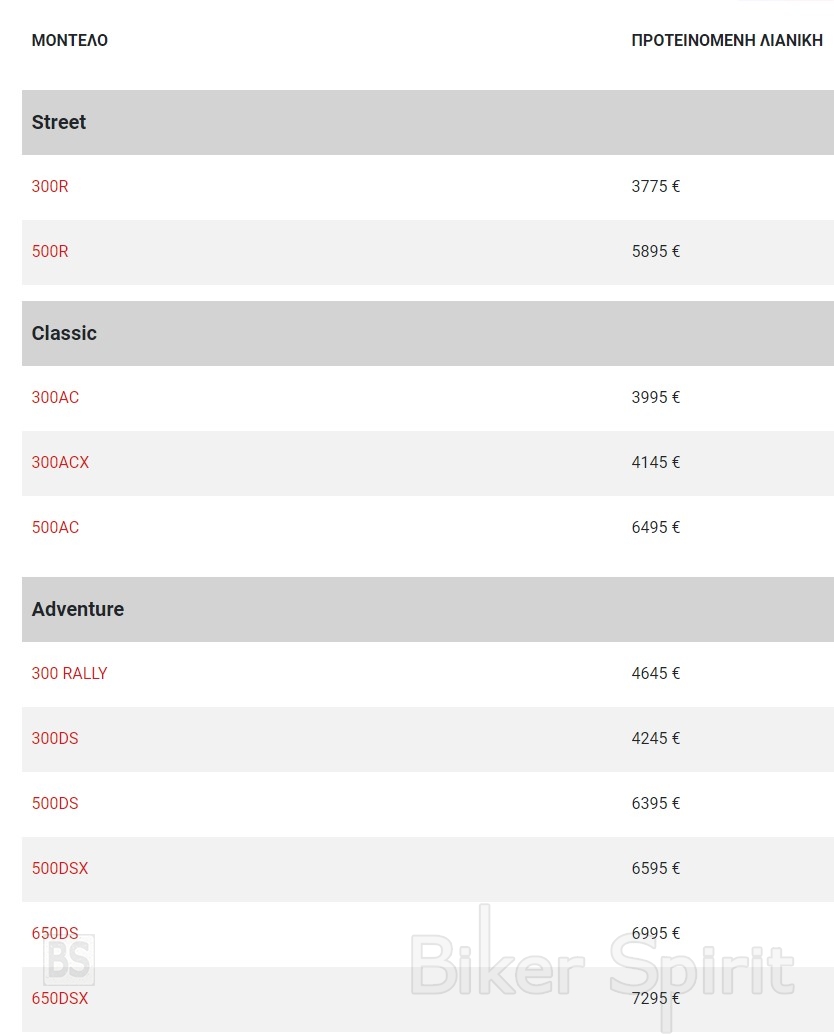Screen dimensions: 834x1036
Task: Click the Street category header row
Action: pos(427,123)
